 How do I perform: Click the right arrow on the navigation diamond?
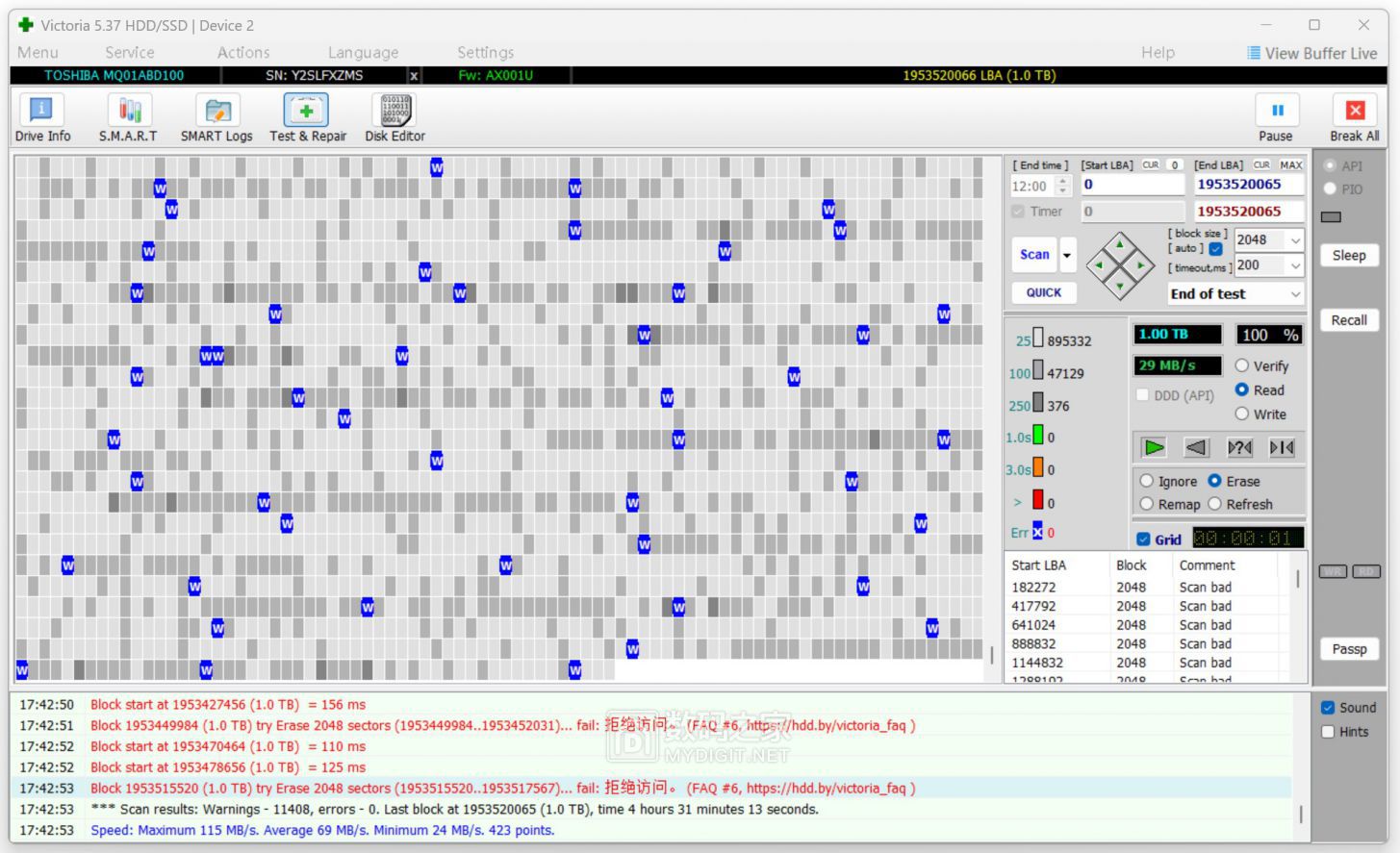1140,265
